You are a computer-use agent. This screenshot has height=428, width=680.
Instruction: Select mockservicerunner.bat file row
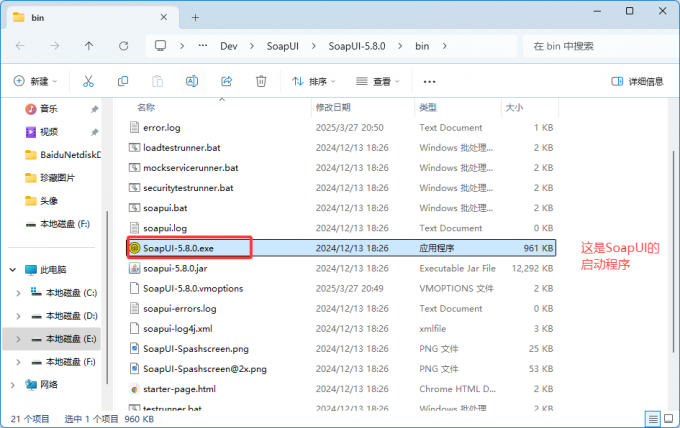point(342,167)
